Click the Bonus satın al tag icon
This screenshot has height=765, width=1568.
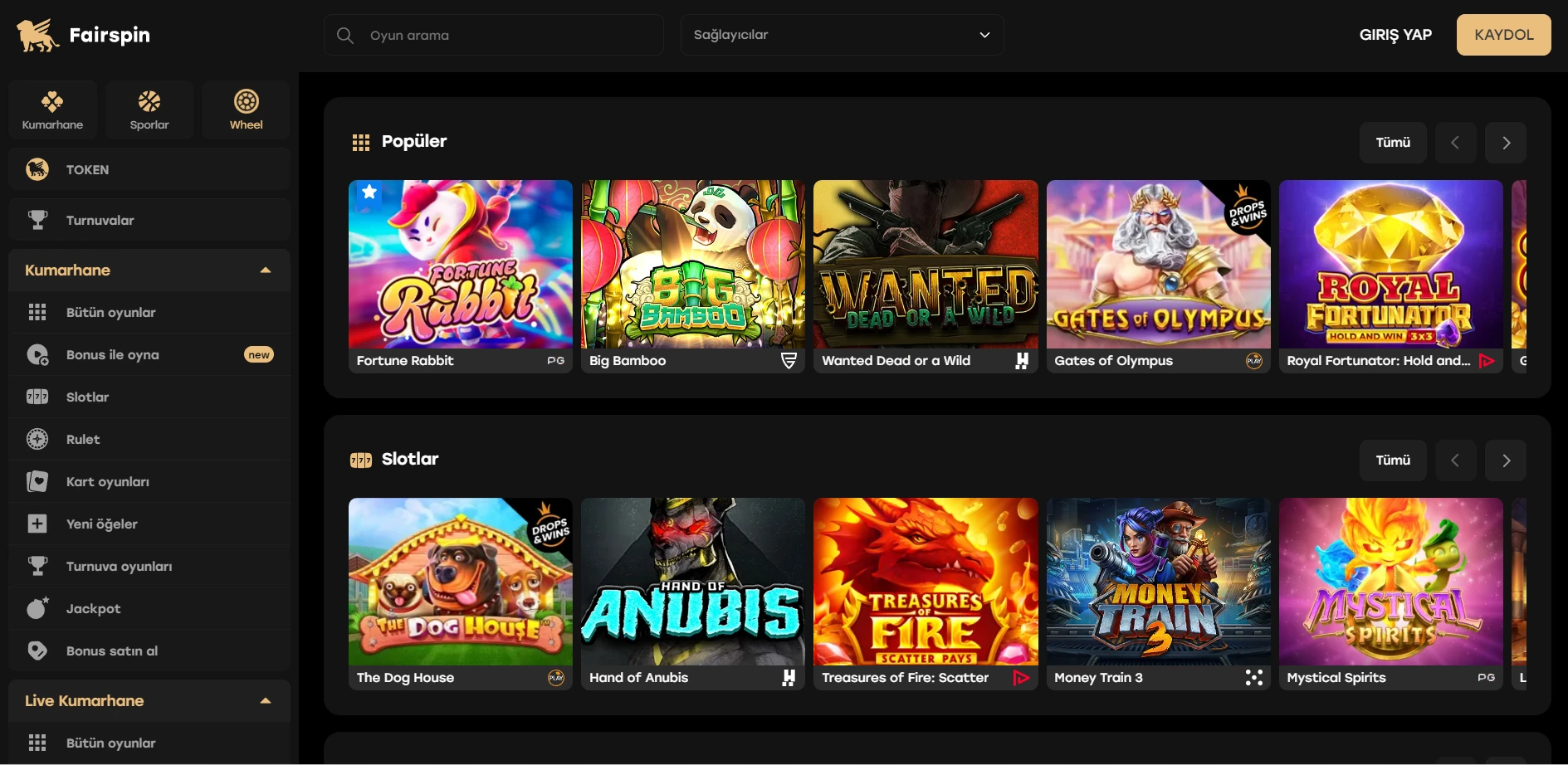37,650
